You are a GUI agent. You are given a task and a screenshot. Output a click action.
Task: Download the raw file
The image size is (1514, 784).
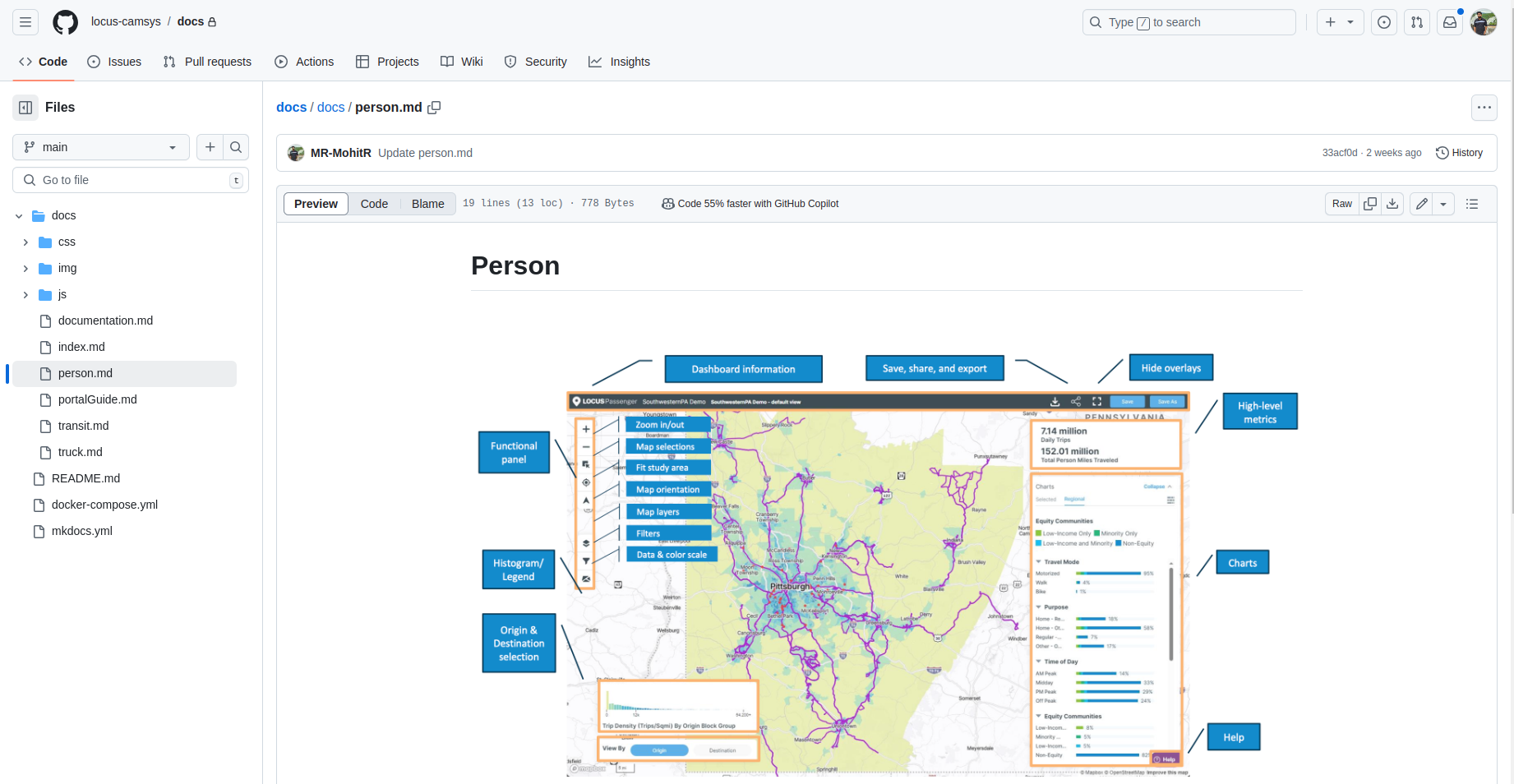pos(1392,204)
